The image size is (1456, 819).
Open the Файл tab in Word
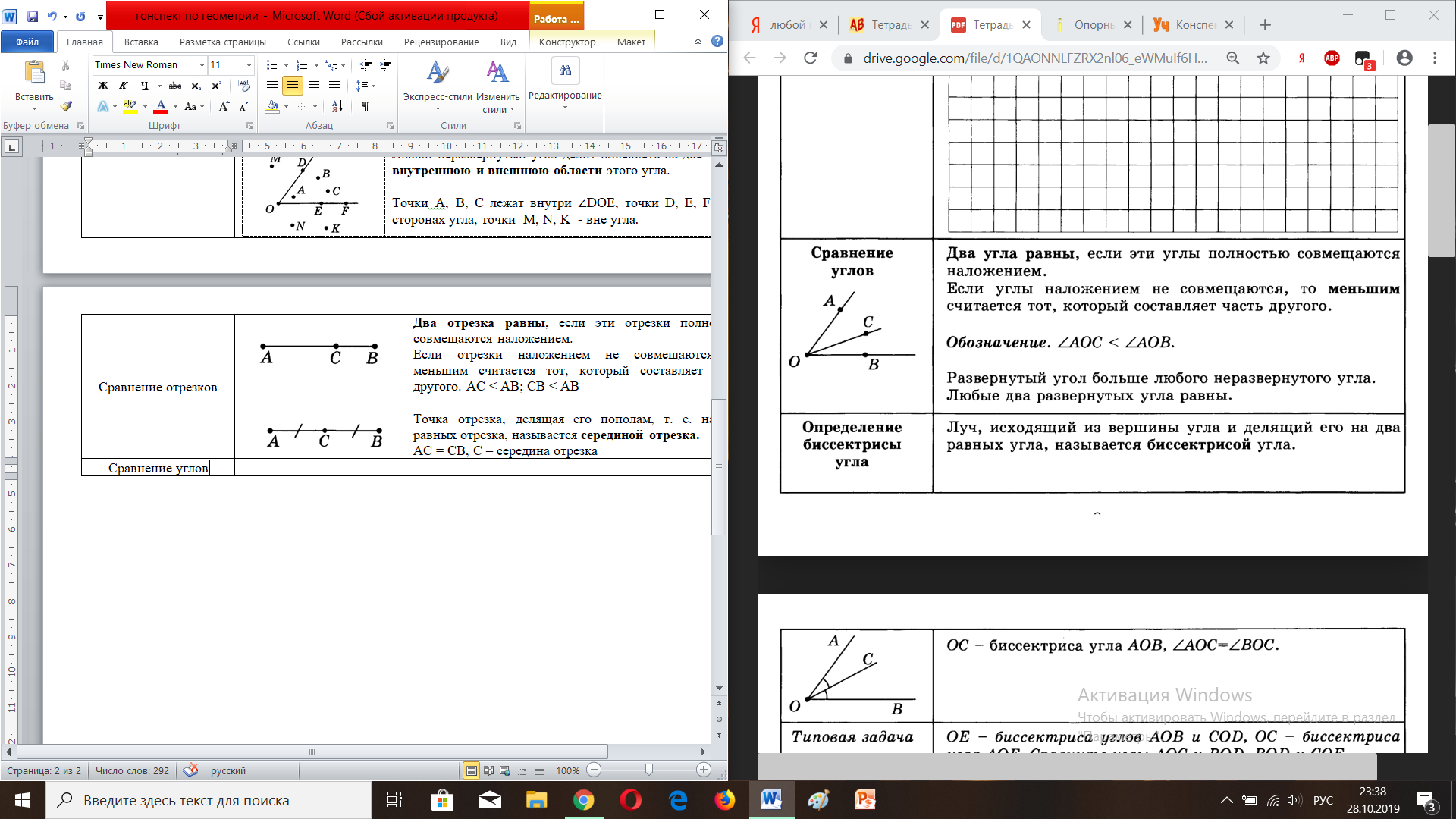[27, 42]
